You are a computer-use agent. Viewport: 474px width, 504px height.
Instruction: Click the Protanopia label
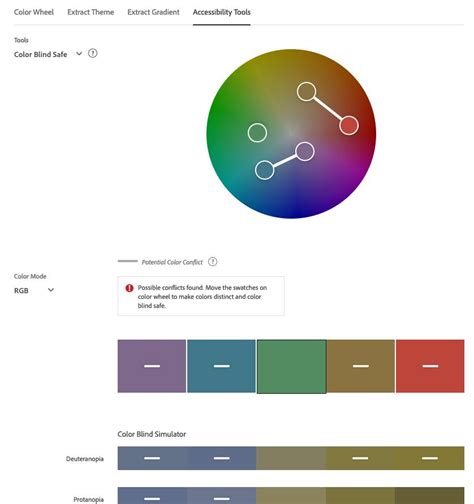(x=88, y=499)
